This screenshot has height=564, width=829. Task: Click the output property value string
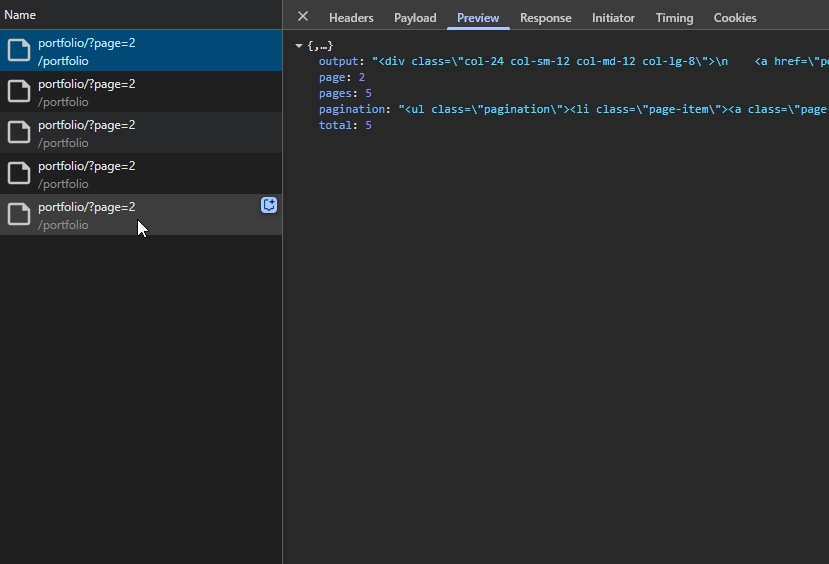tap(600, 61)
